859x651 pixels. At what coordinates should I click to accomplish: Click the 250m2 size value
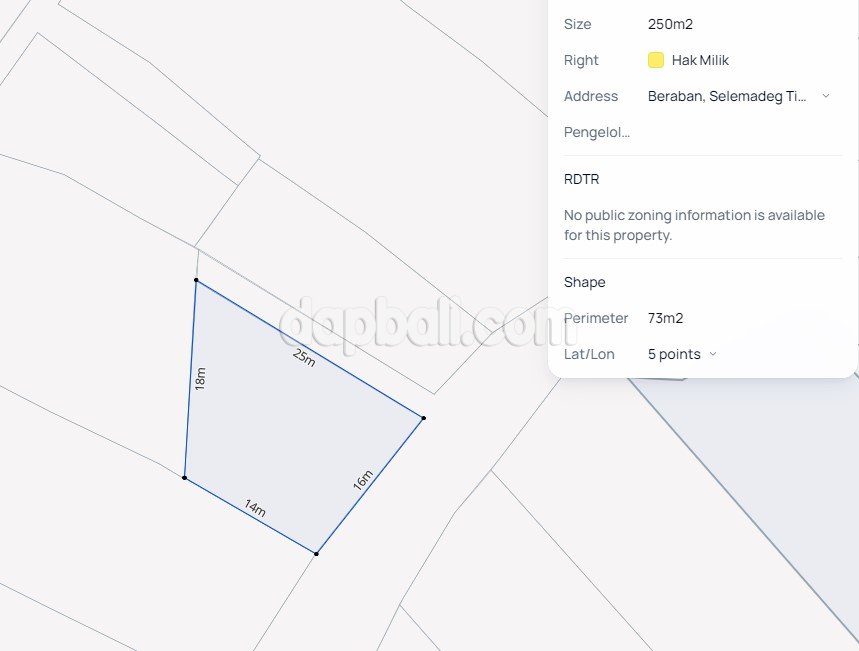coord(670,24)
